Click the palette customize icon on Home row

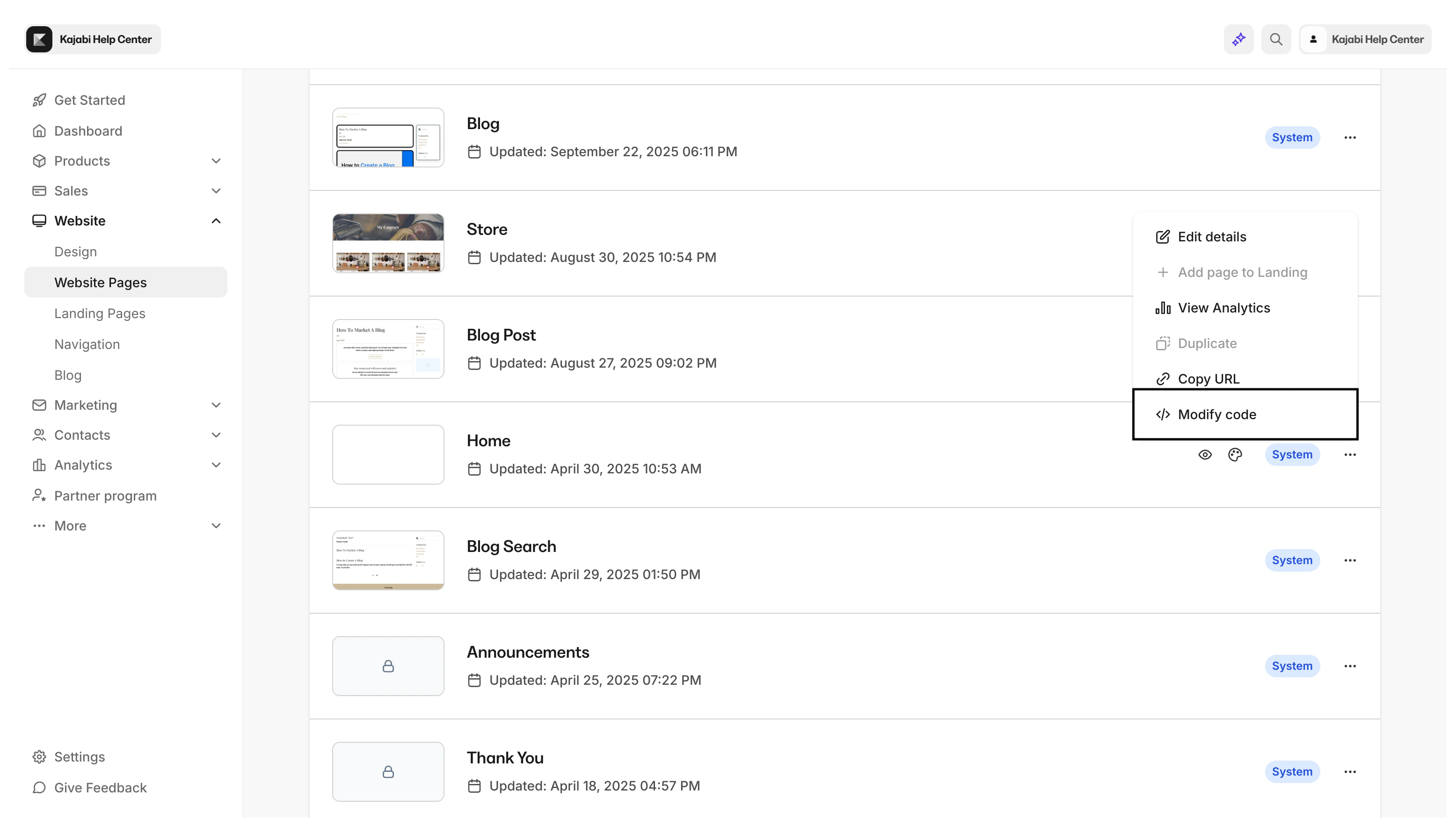tap(1234, 454)
